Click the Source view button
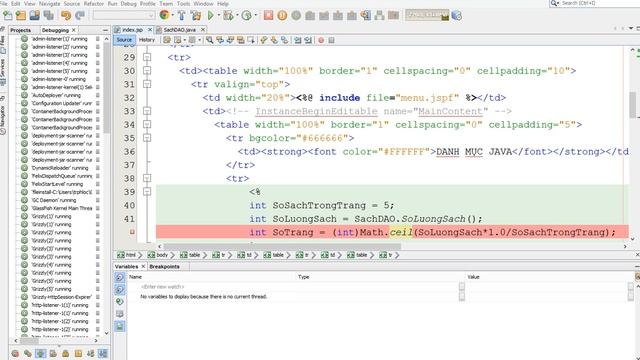This screenshot has height=360, width=640. pyautogui.click(x=124, y=40)
